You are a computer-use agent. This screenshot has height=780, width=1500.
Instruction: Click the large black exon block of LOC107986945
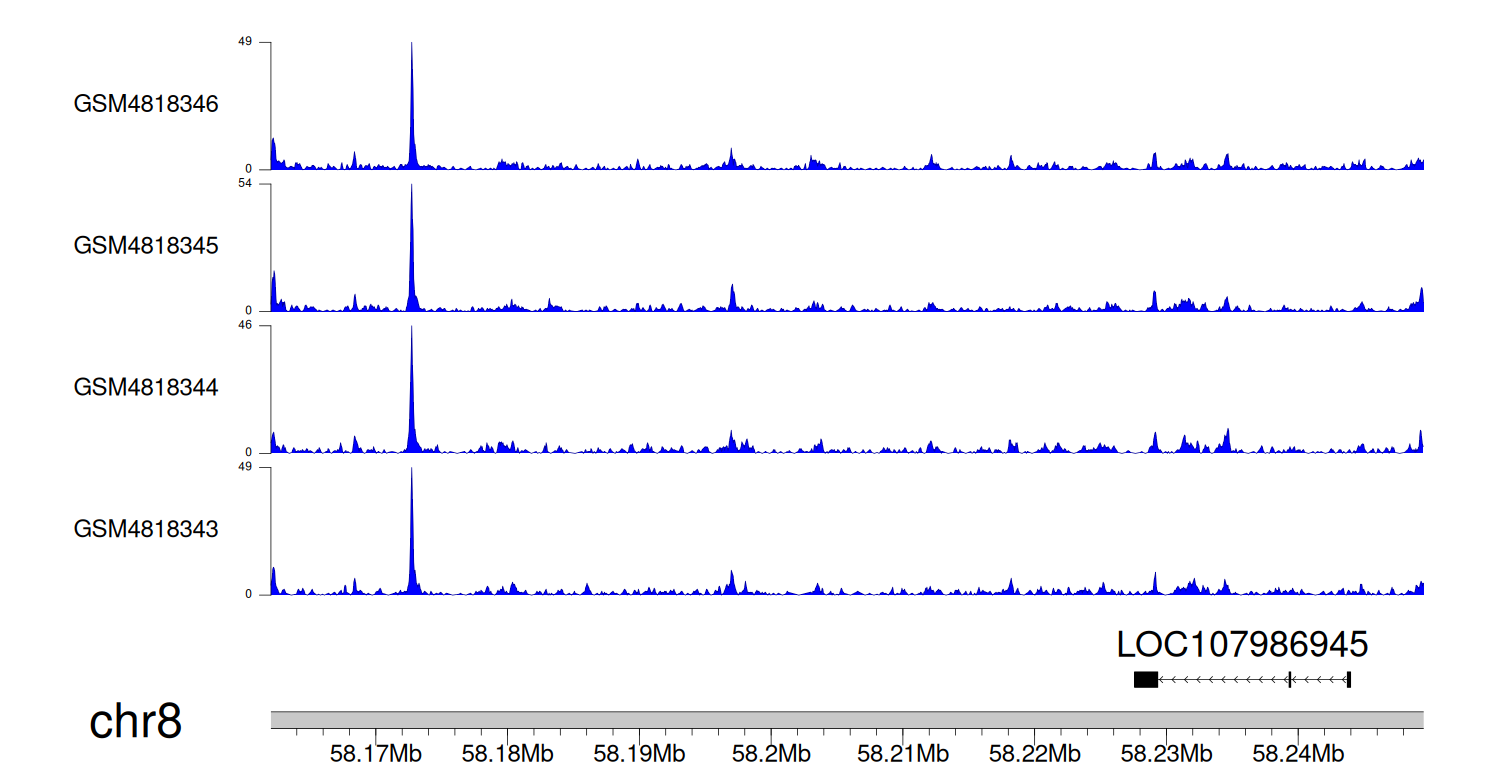pyautogui.click(x=1145, y=680)
